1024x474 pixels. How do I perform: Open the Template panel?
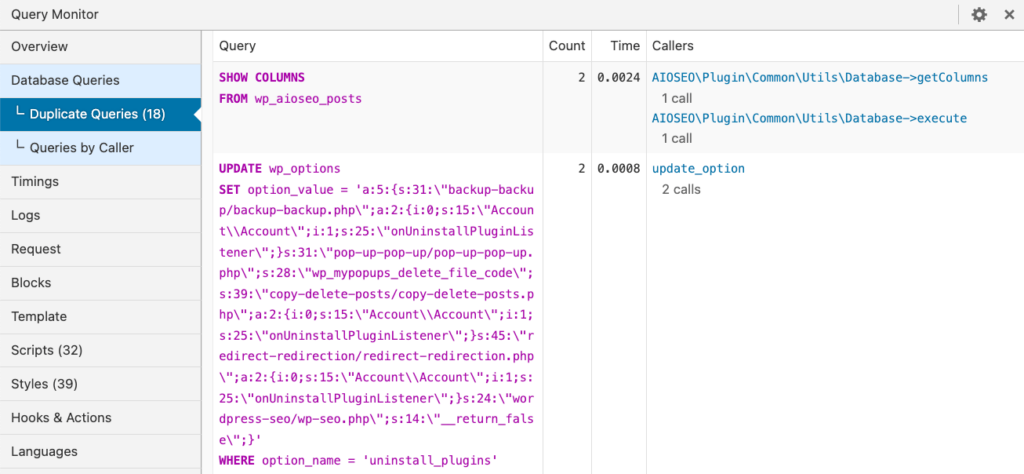101,317
